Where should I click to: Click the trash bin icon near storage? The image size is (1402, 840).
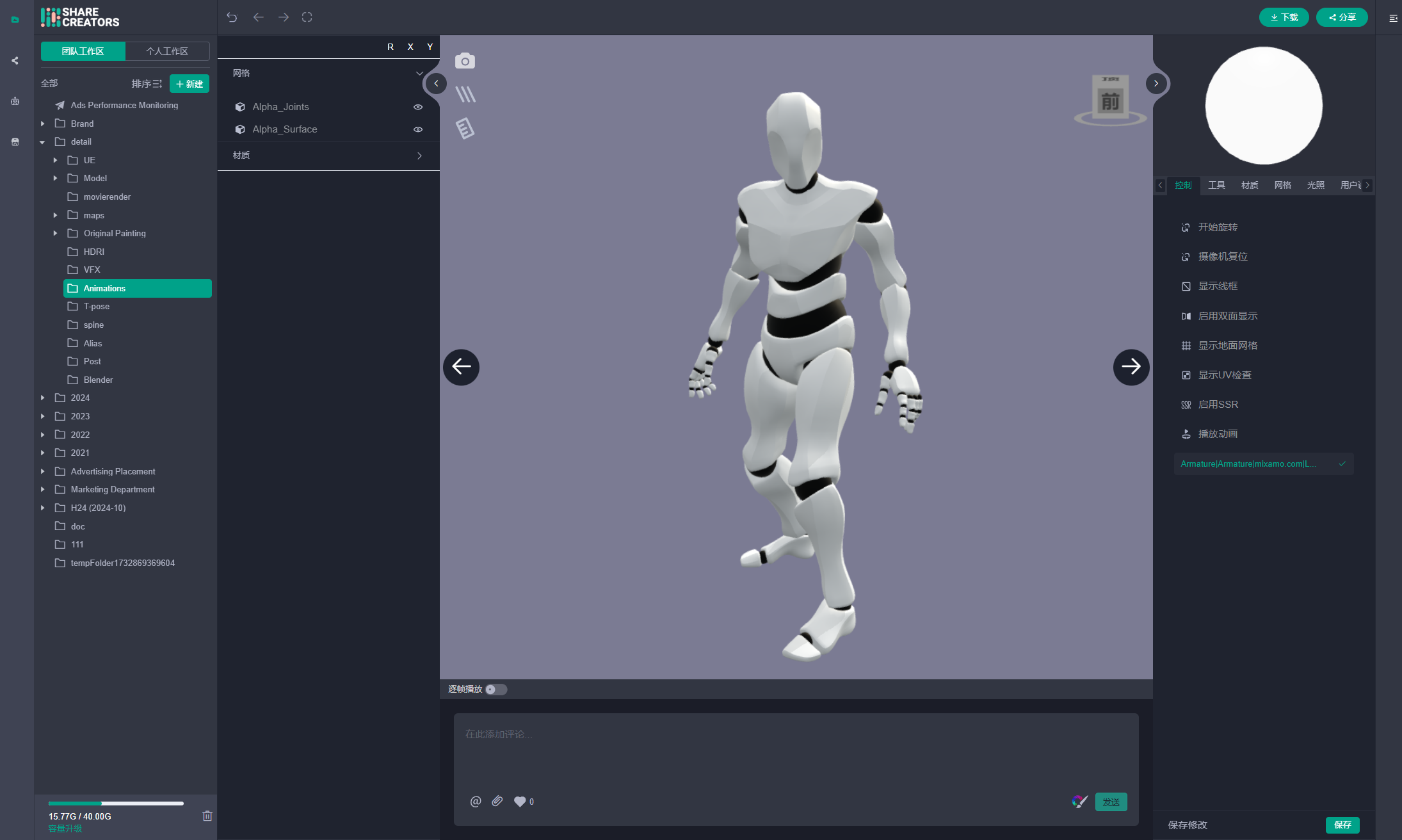point(207,816)
